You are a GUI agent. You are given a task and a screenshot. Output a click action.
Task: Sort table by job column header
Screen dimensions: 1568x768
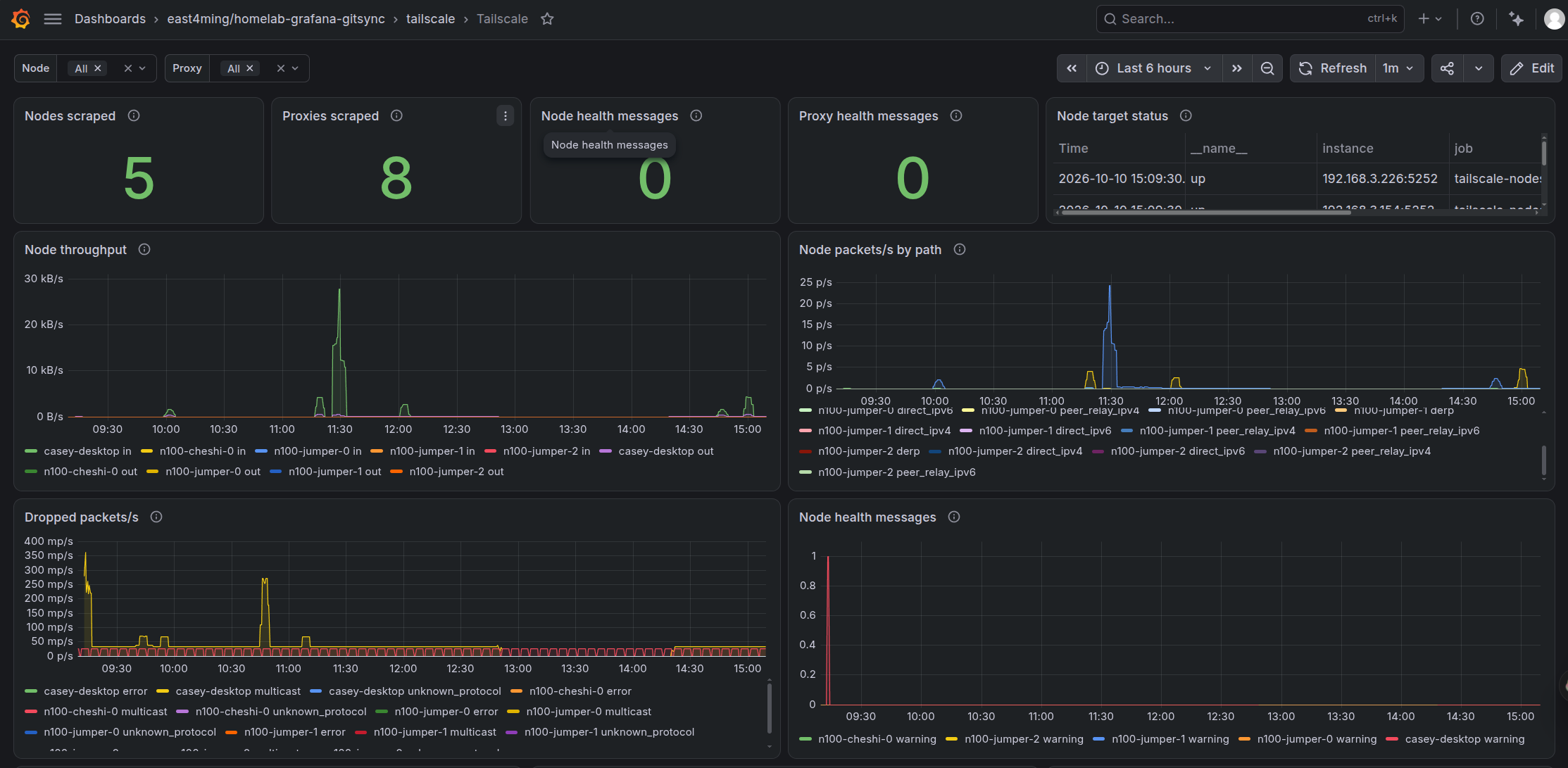point(1463,149)
